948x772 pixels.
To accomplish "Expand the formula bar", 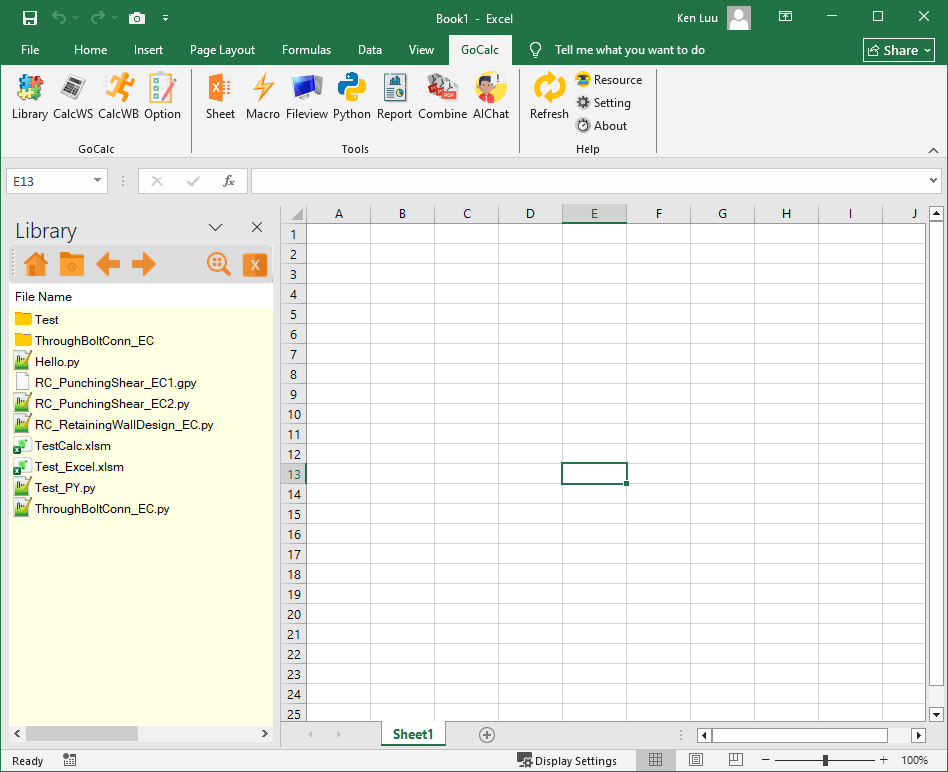I will pos(933,180).
